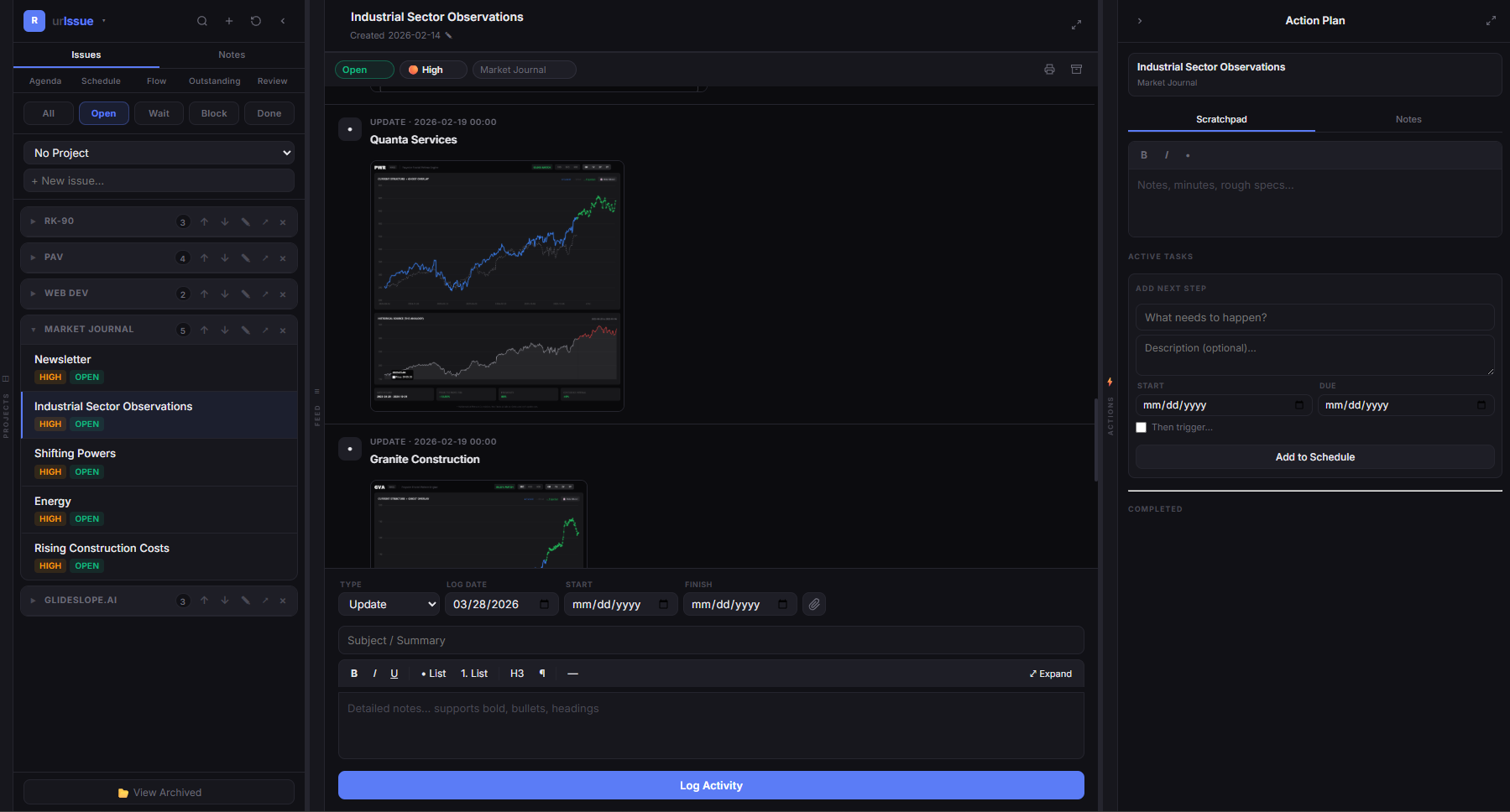Filter issues by Wait status

point(159,113)
